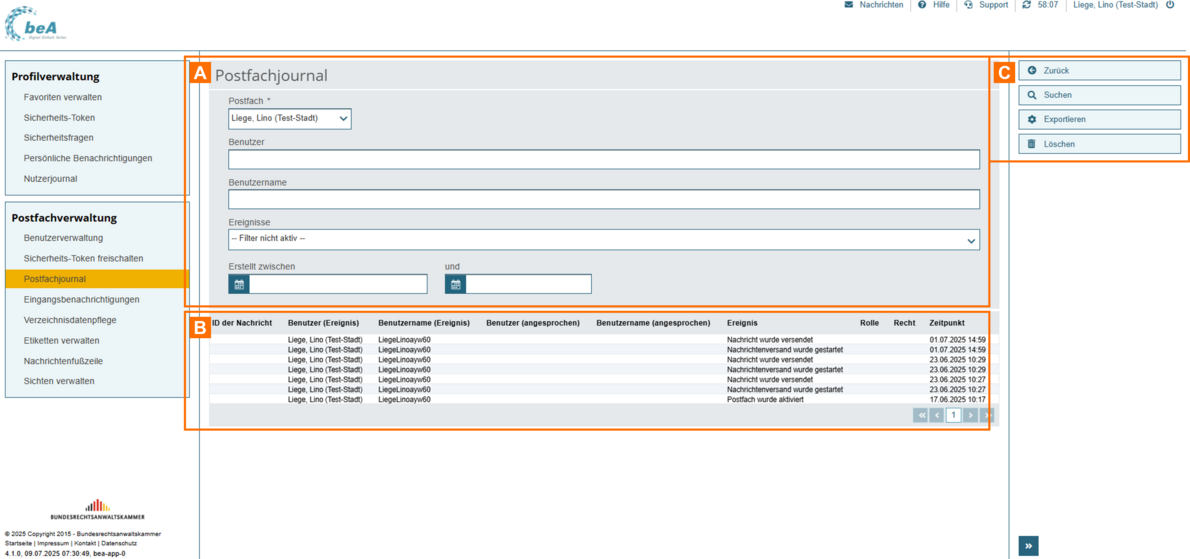The width and height of the screenshot is (1190, 559).
Task: Select Nutzerjournal in Profilverwaltung
Action: pos(50,179)
